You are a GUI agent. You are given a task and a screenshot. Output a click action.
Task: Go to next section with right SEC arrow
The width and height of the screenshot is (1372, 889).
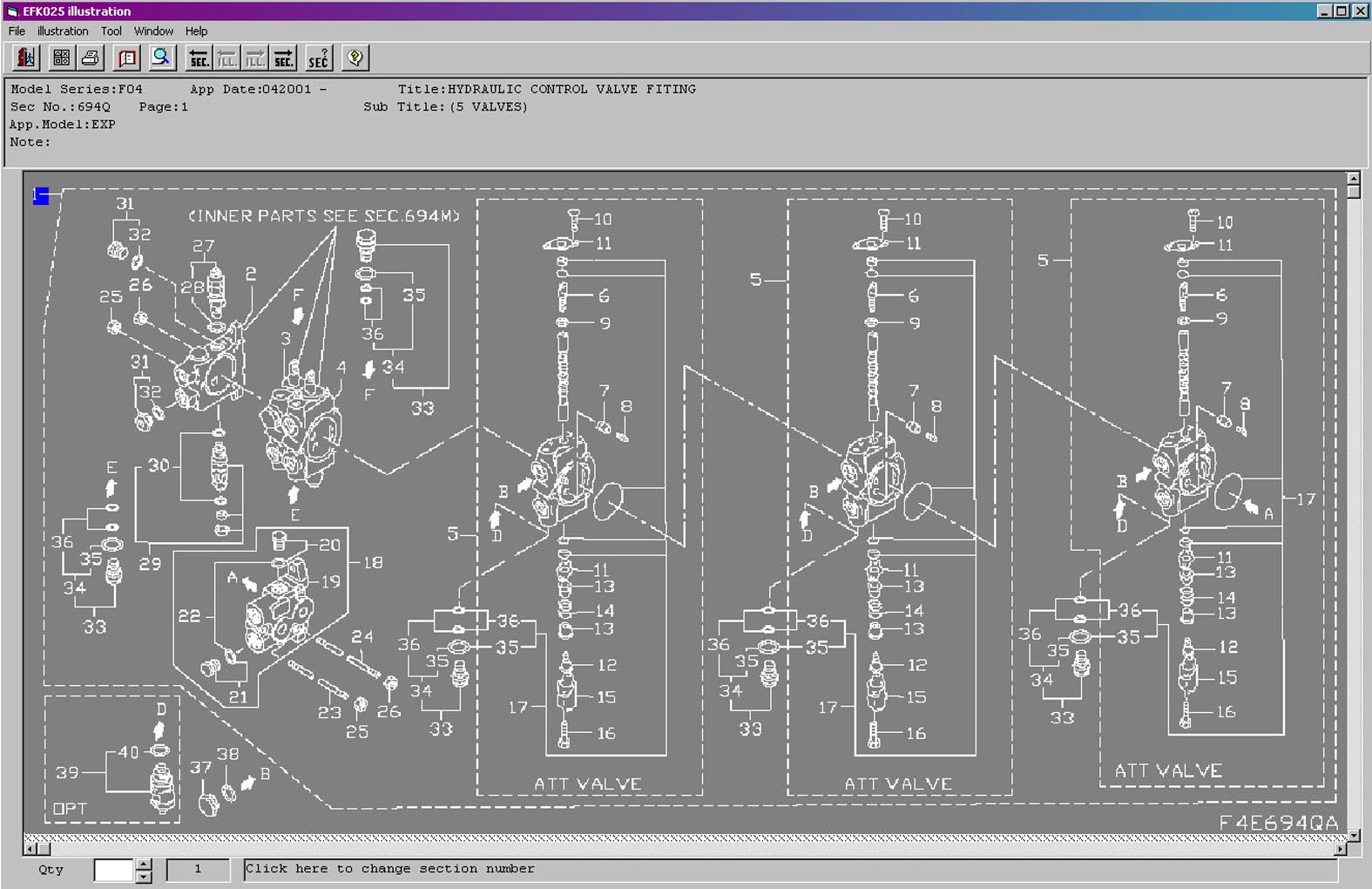coord(284,58)
